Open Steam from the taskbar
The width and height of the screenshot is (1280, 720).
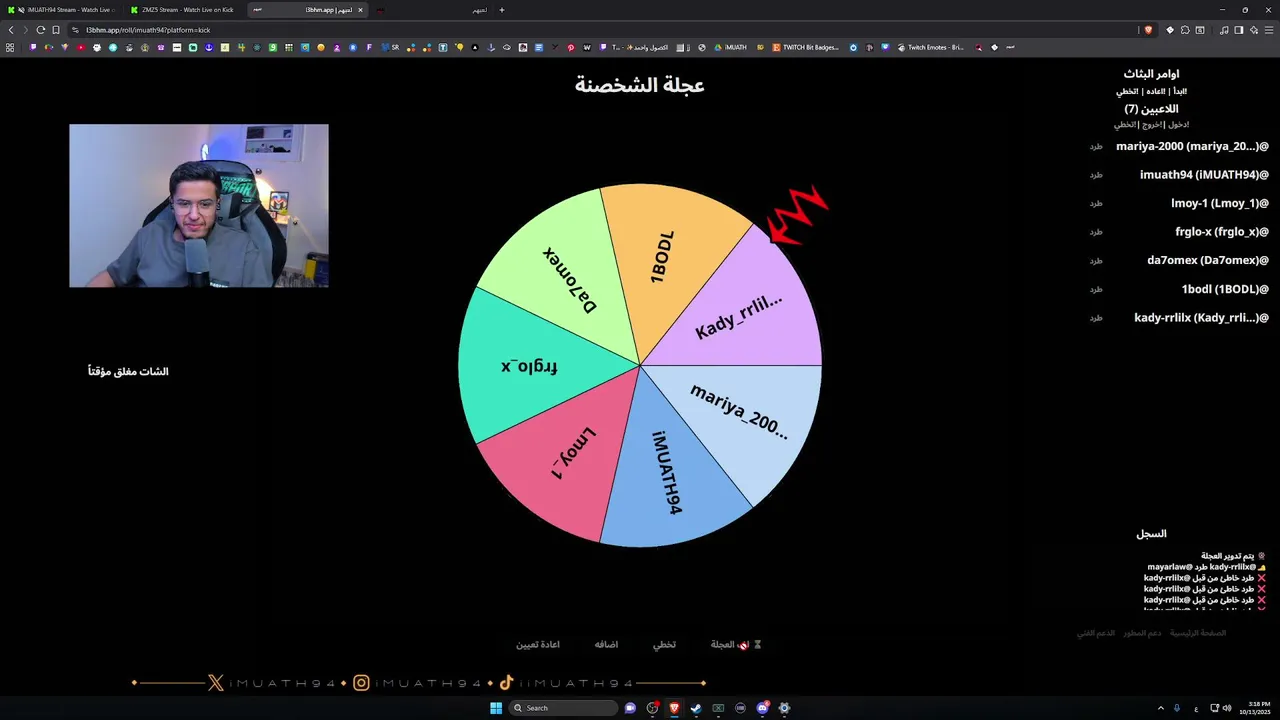tap(696, 708)
